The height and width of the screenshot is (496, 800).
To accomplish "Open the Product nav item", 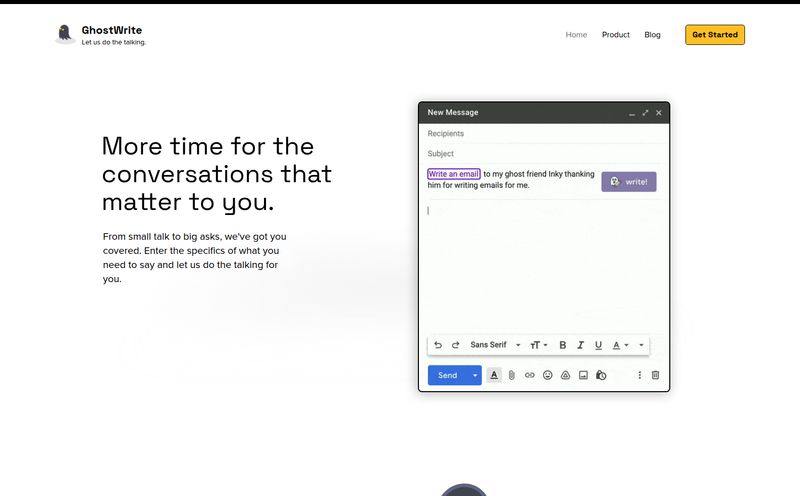I will [615, 35].
